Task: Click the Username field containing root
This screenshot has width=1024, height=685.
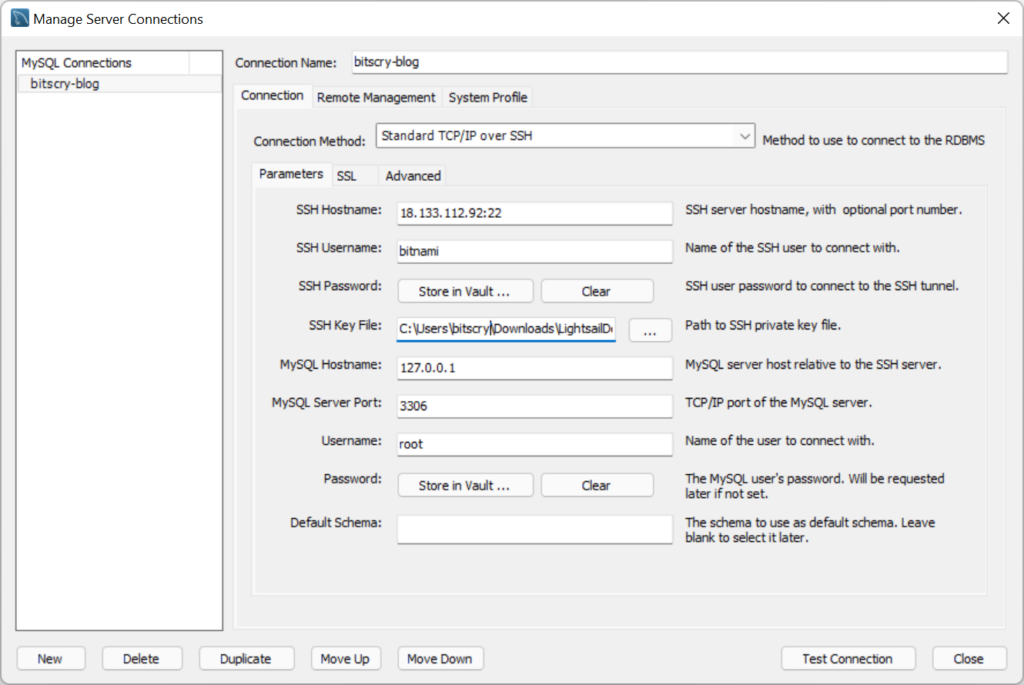Action: click(x=534, y=444)
